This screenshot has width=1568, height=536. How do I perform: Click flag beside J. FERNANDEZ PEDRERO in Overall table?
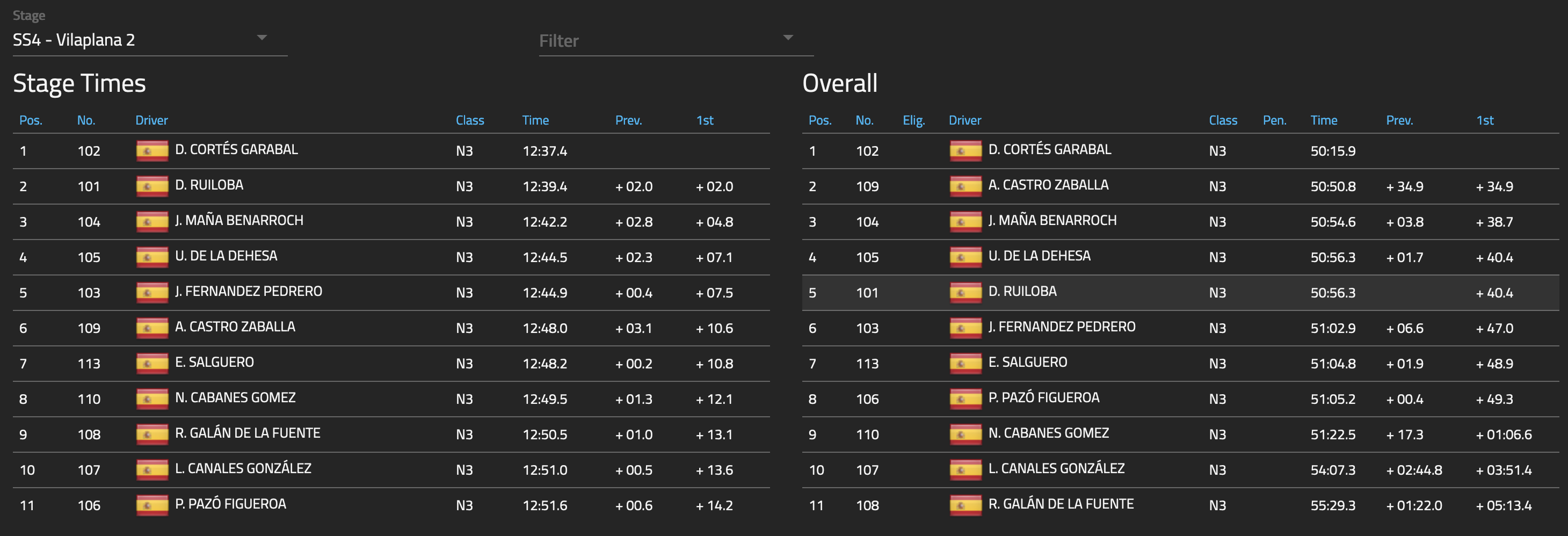[966, 328]
